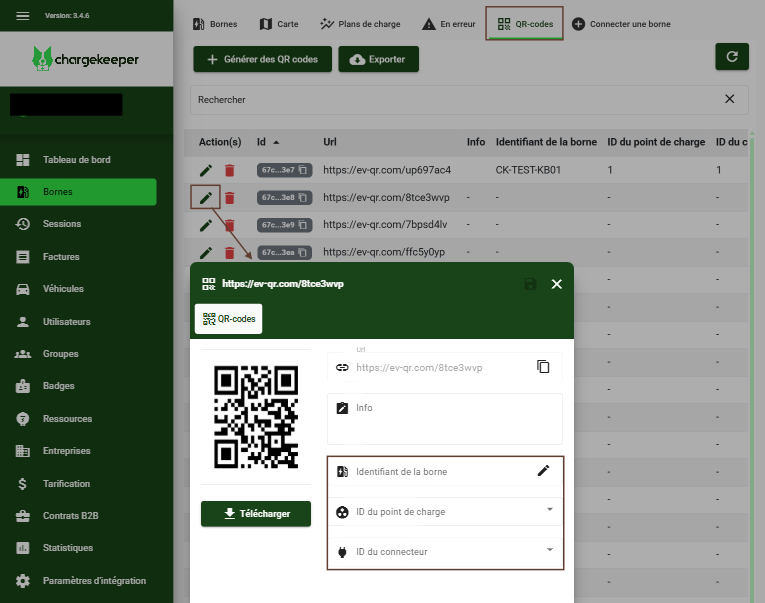Click the Info column header
The height and width of the screenshot is (603, 765).
tap(476, 142)
